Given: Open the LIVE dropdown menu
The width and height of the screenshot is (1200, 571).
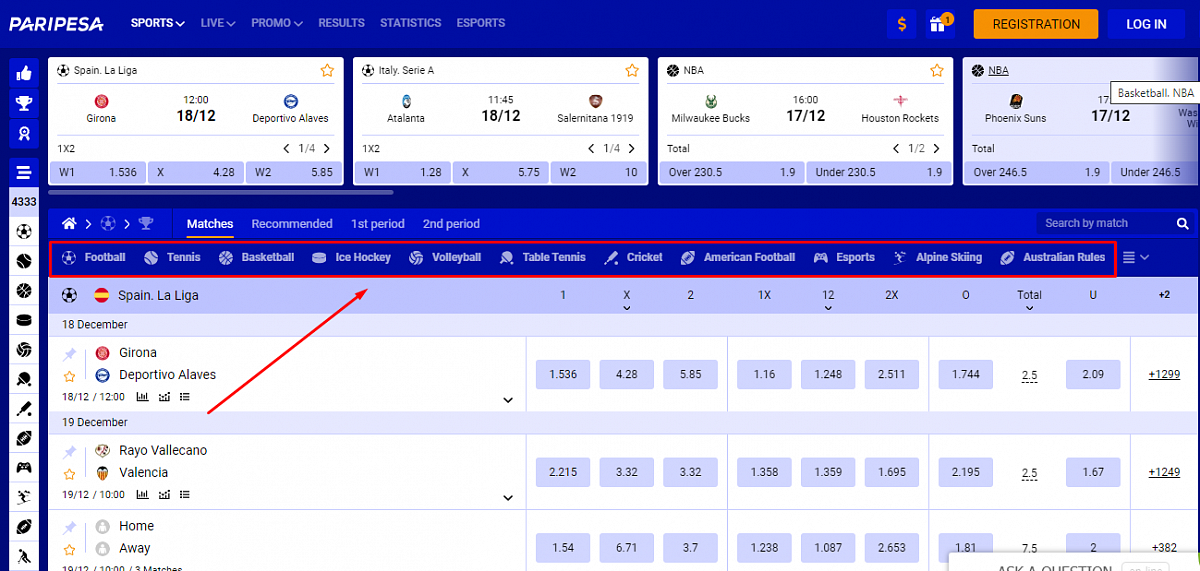Looking at the screenshot, I should (x=218, y=23).
